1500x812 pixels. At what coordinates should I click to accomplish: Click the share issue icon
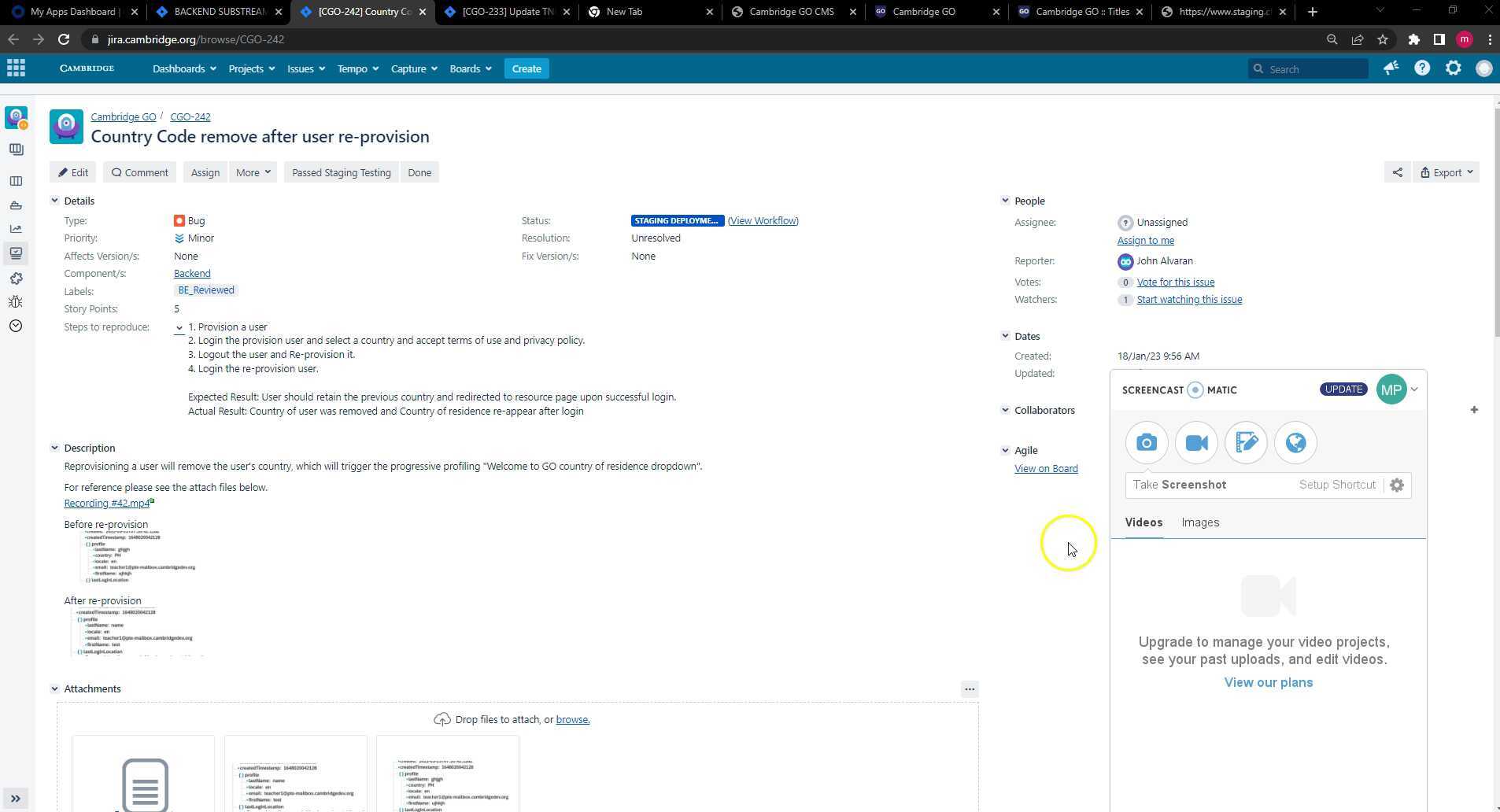tap(1397, 172)
